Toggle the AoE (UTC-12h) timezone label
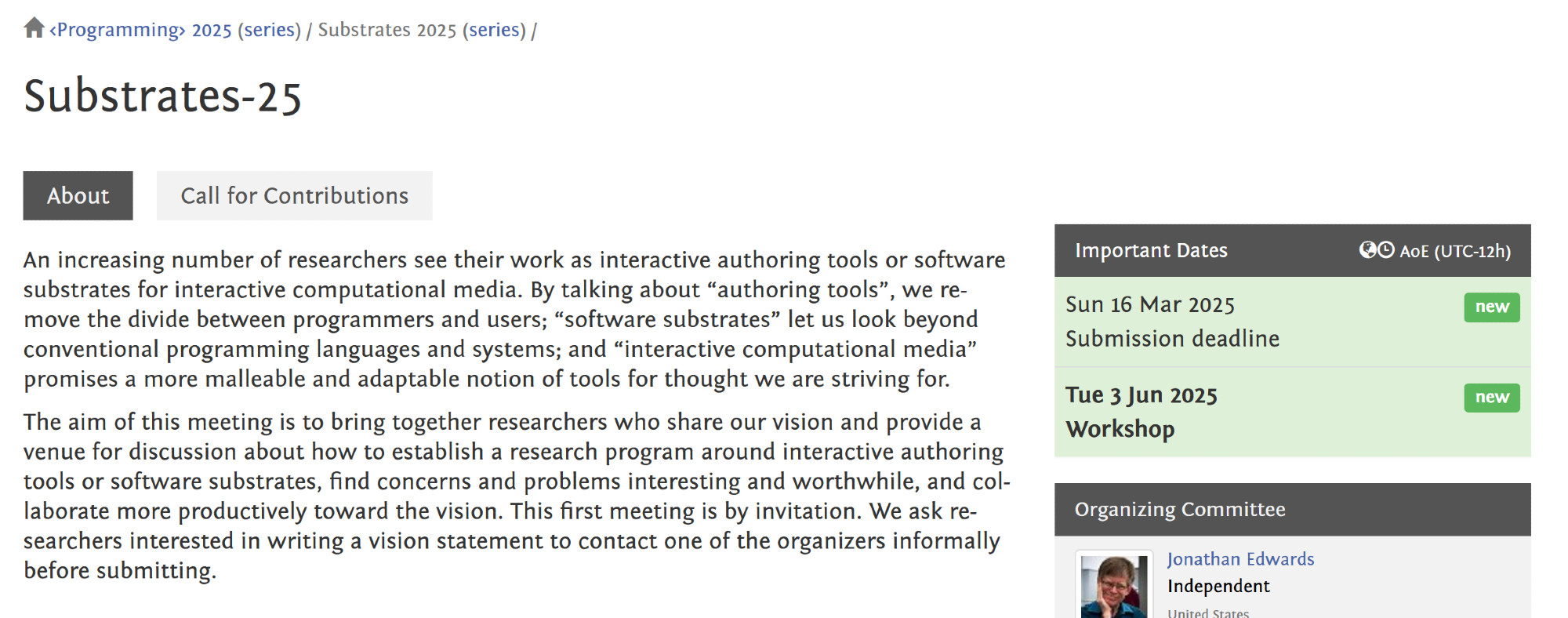 point(1454,251)
